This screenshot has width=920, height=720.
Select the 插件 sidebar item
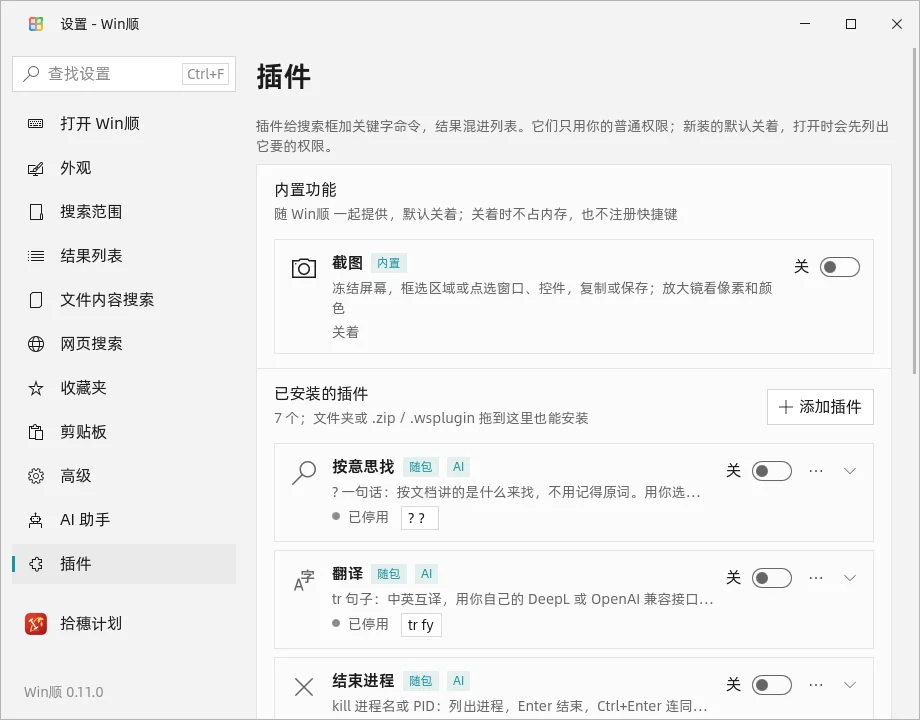[x=124, y=564]
